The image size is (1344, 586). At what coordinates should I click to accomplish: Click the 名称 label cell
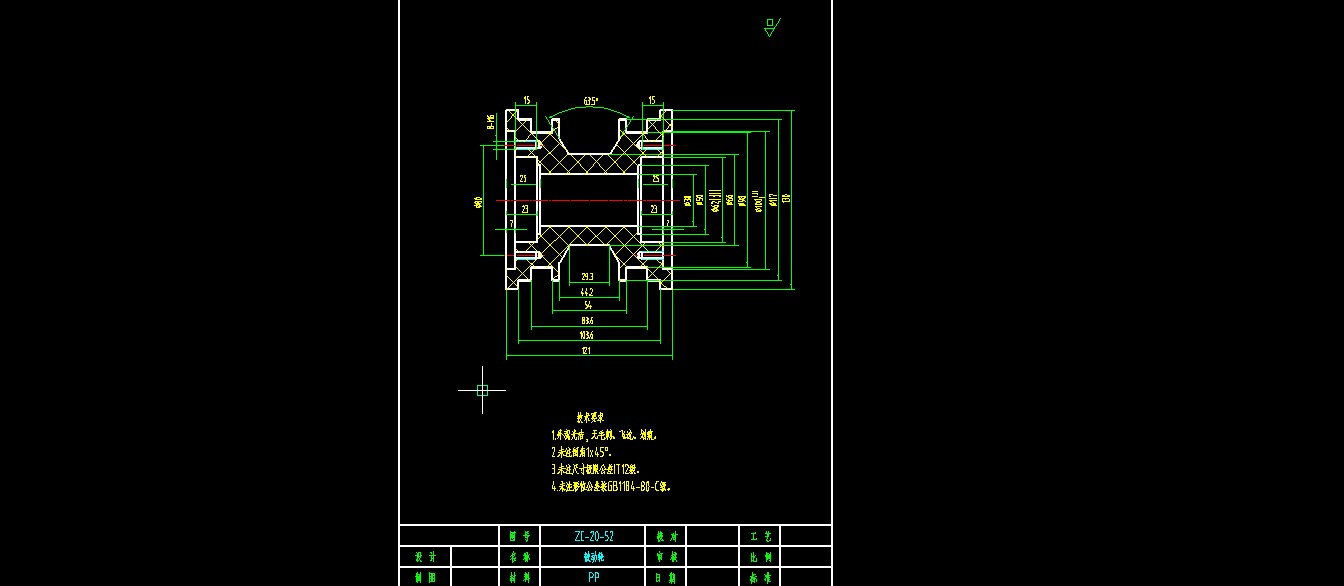pos(519,556)
